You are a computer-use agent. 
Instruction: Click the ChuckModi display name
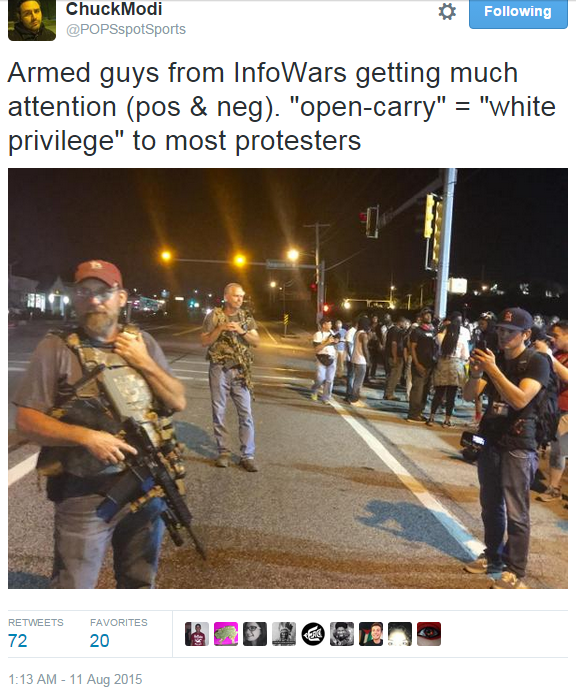(x=114, y=9)
